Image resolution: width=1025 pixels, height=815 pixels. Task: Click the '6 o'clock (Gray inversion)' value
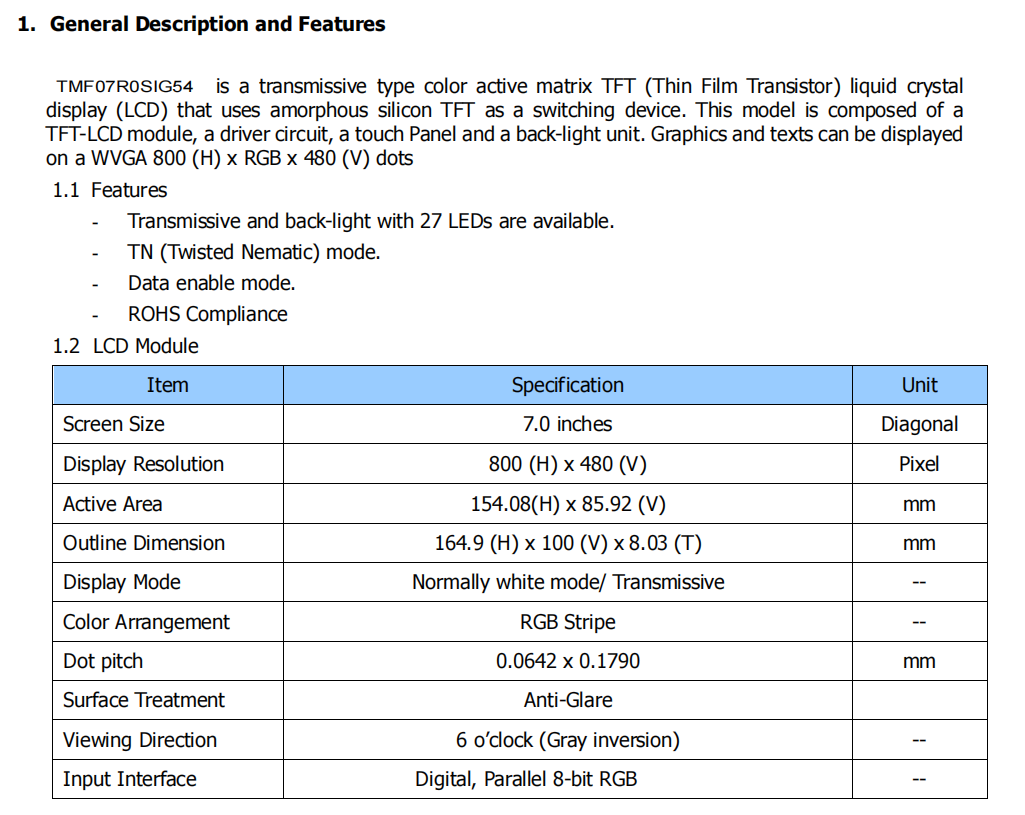[x=568, y=740]
